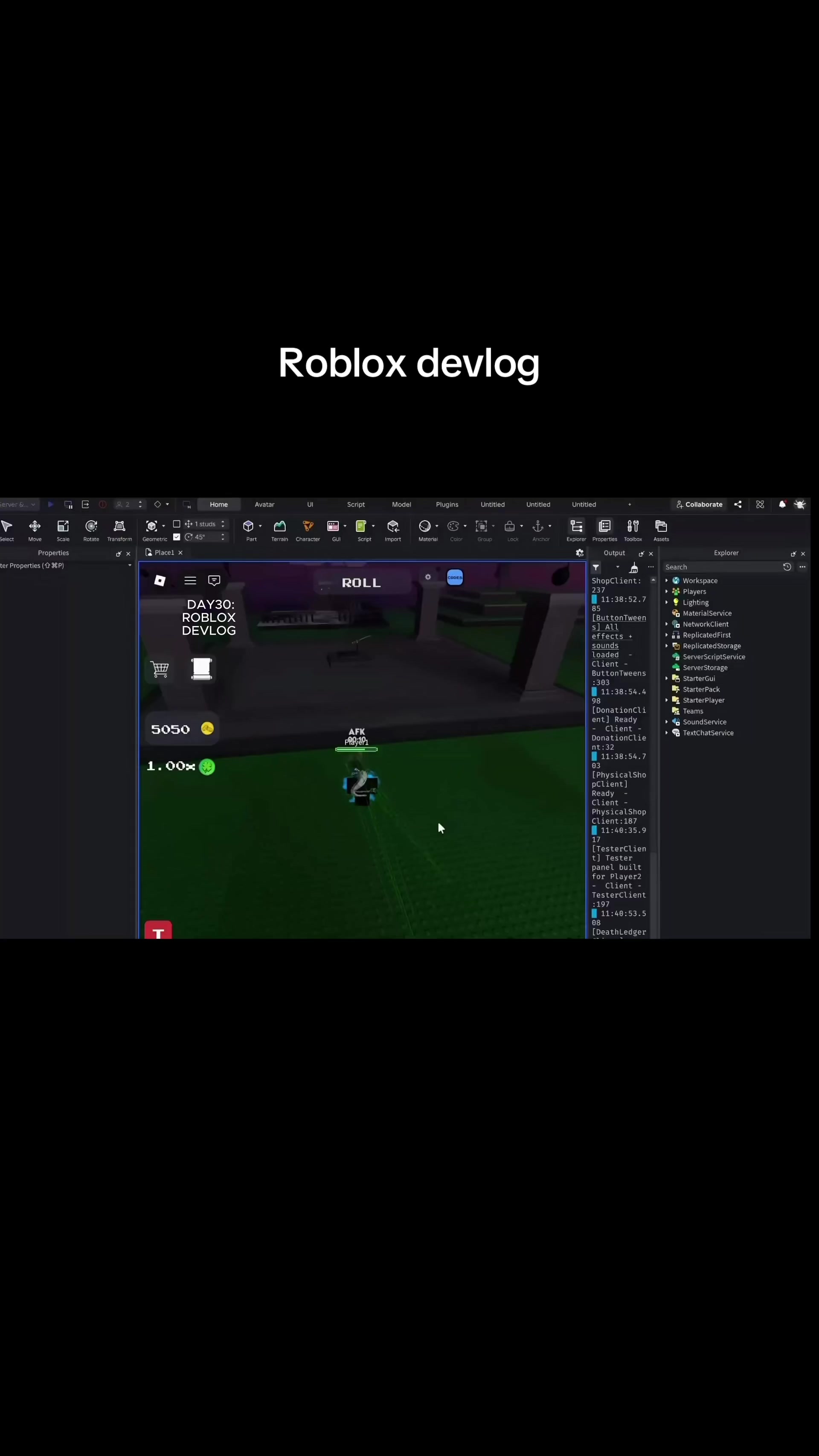The width and height of the screenshot is (819, 1456).
Task: Toggle the Explorer panel button
Action: tap(576, 530)
